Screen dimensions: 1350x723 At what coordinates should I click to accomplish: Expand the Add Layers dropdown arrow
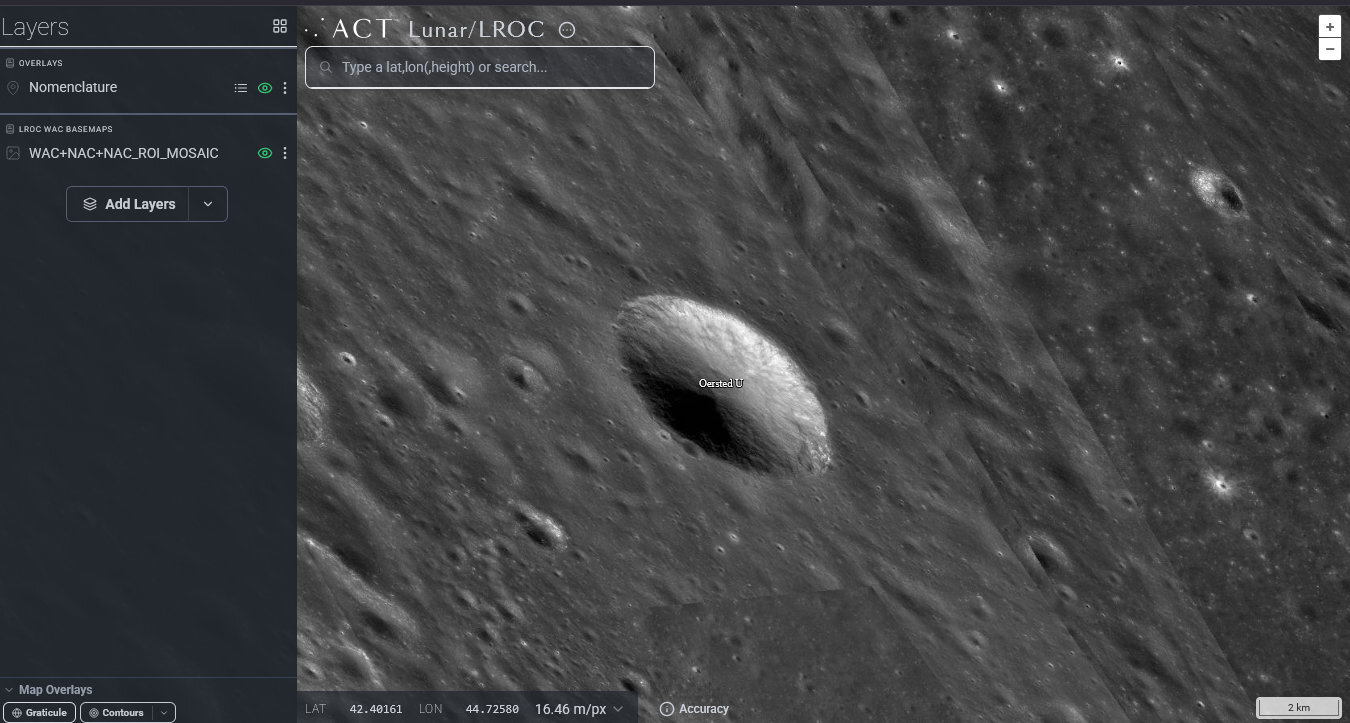208,204
